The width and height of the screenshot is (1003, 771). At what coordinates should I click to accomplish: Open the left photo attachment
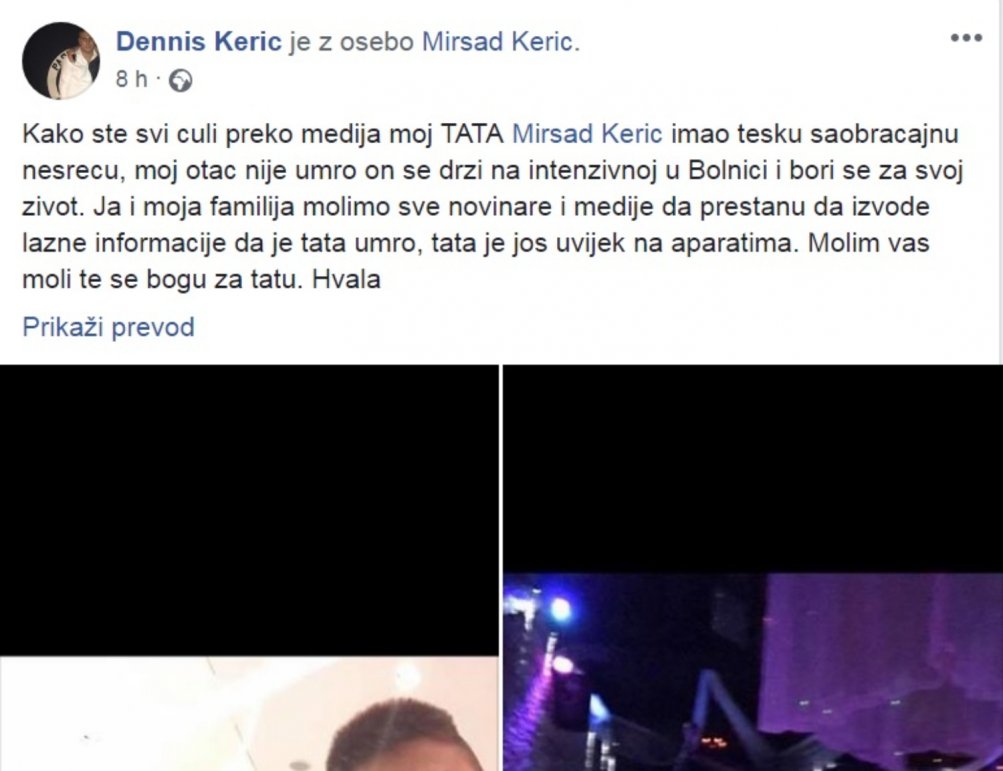[x=249, y=568]
